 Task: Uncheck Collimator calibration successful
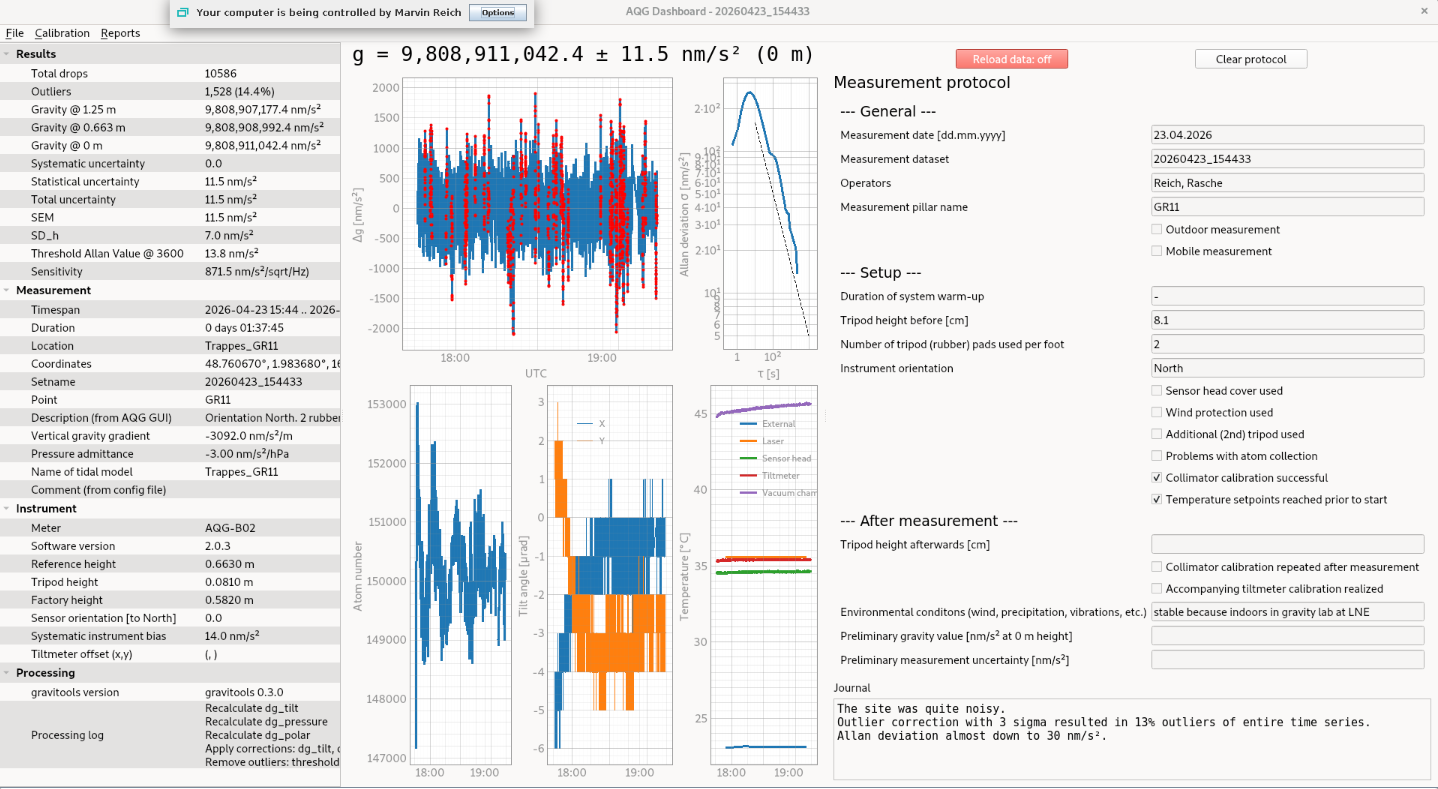tap(1157, 477)
